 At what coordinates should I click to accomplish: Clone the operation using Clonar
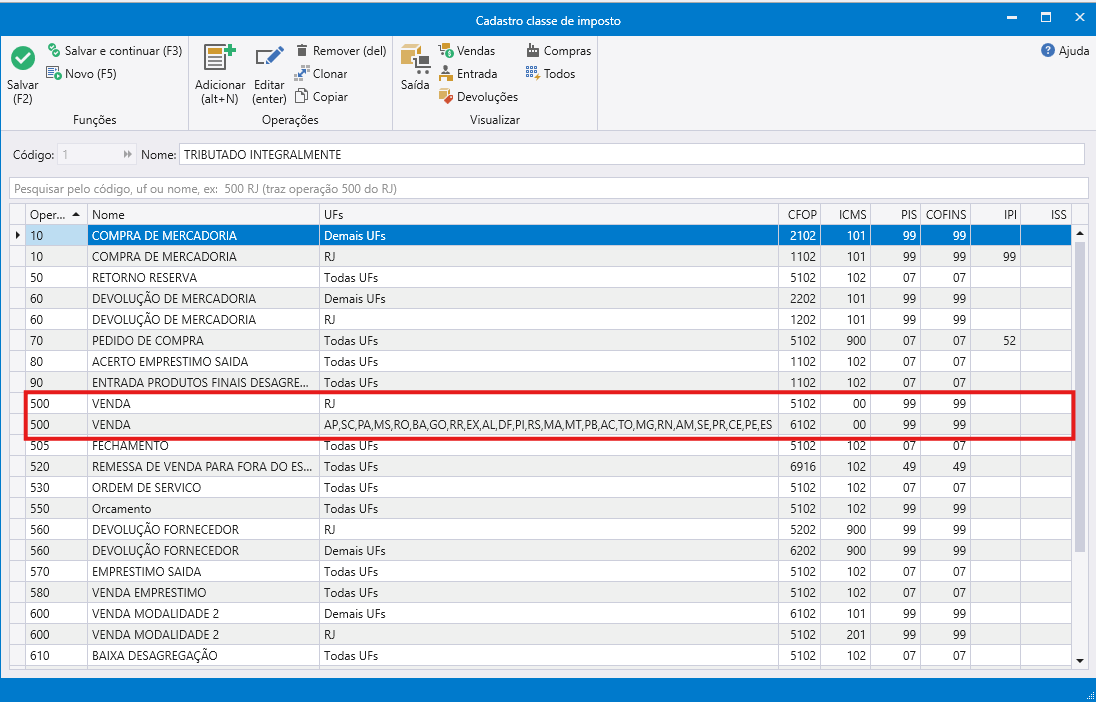321,73
